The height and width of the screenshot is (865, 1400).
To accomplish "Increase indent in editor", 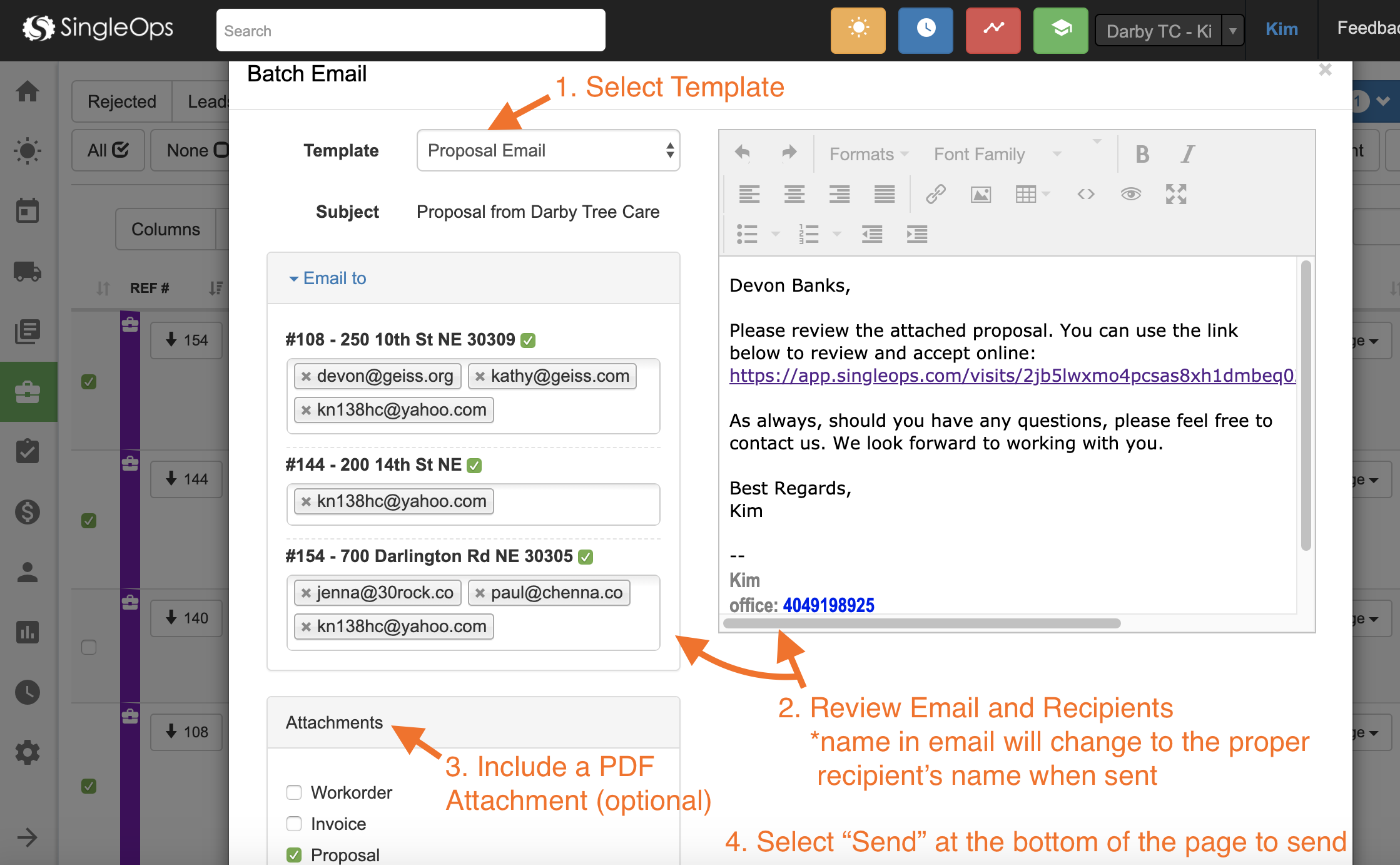I will pyautogui.click(x=917, y=234).
